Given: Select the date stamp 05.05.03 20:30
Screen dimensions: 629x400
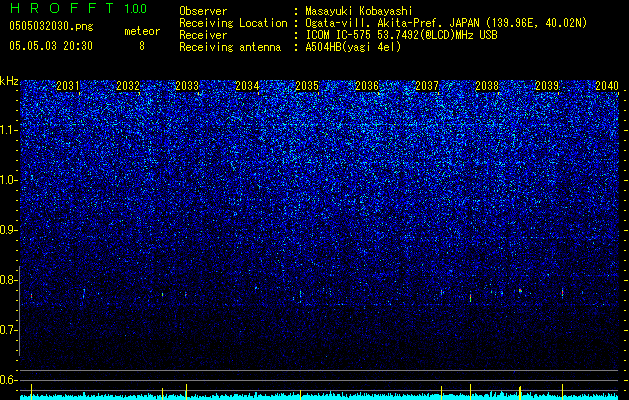Looking at the screenshot, I should (x=51, y=46).
